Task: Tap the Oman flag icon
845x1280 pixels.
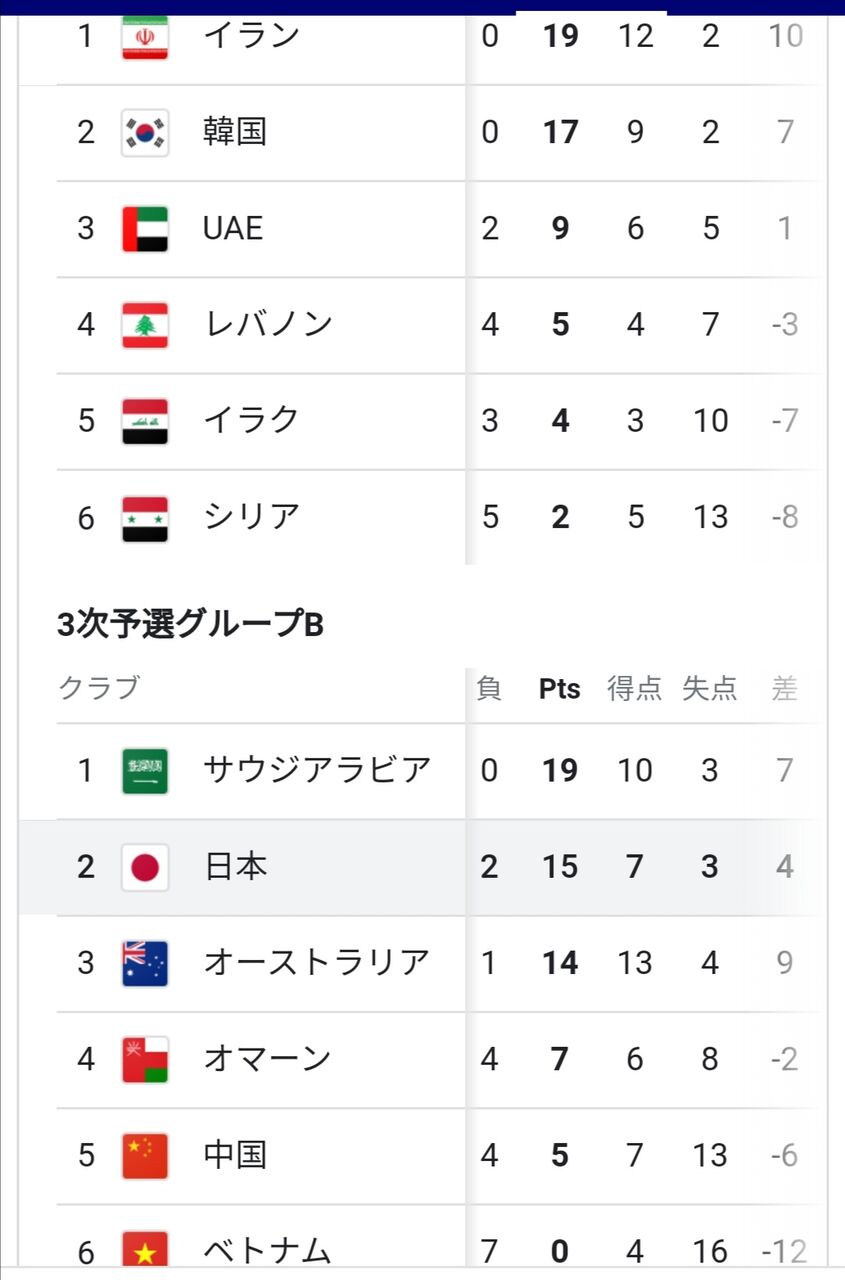Action: coord(145,1059)
